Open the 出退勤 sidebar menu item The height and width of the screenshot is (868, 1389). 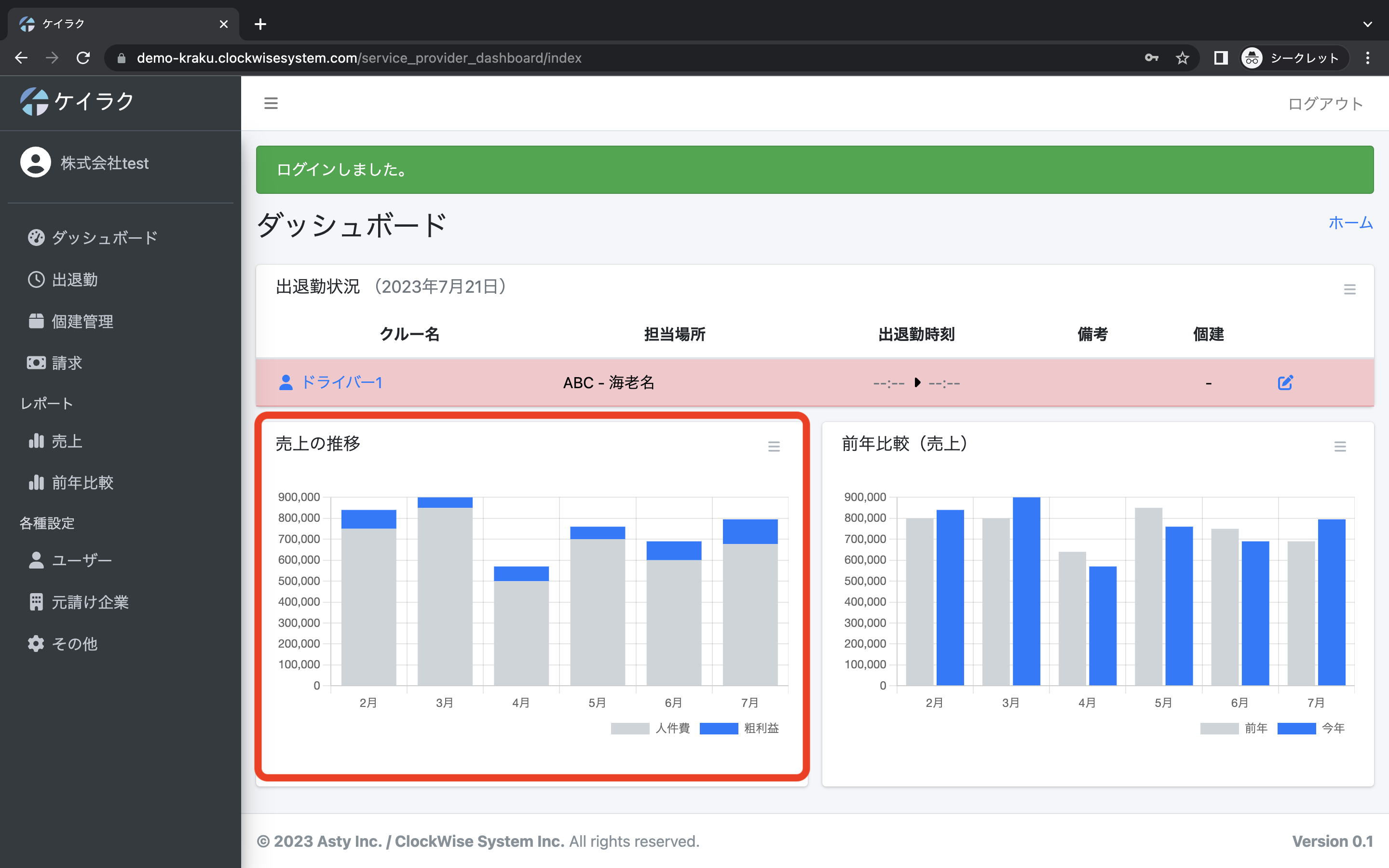63,280
